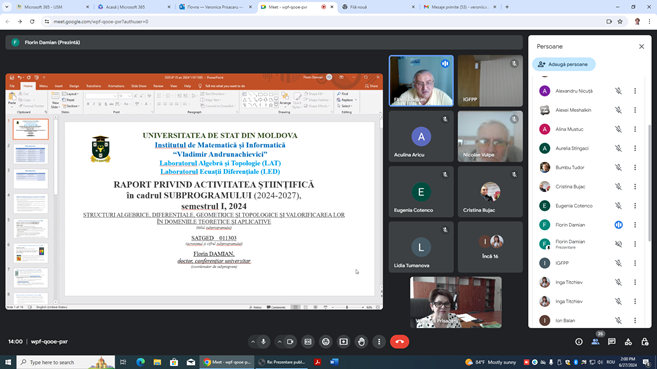
Task: Bookmark page with the star icon
Action: [x=620, y=21]
